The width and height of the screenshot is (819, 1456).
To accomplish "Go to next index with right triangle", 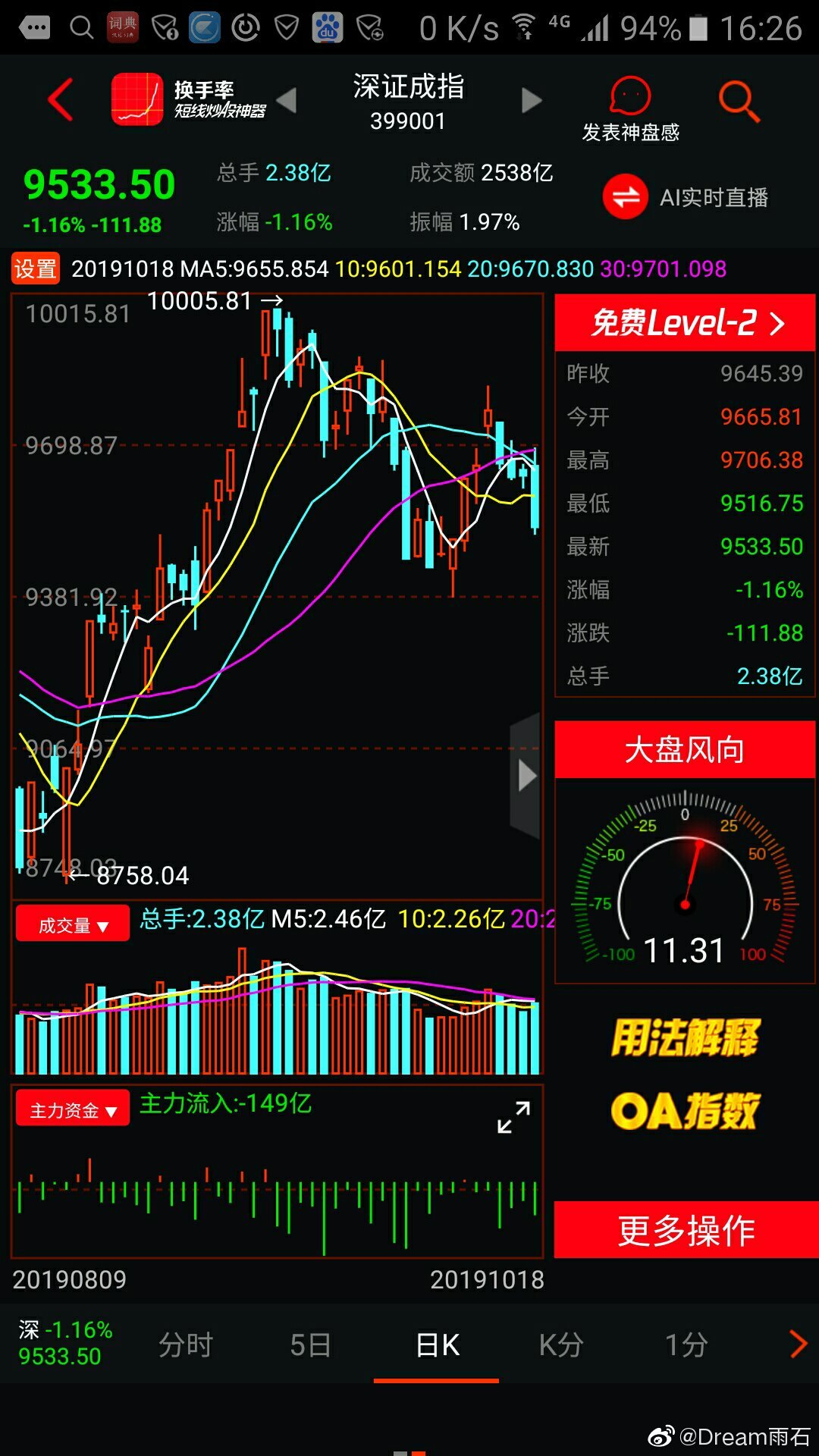I will (532, 100).
